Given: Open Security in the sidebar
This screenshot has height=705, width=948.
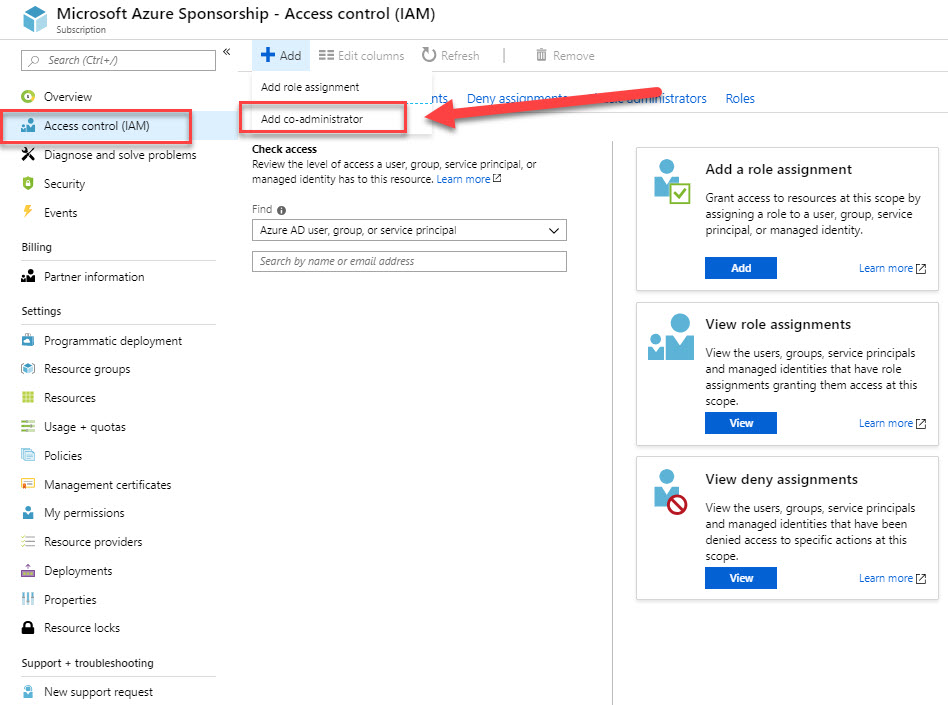Looking at the screenshot, I should coord(64,184).
